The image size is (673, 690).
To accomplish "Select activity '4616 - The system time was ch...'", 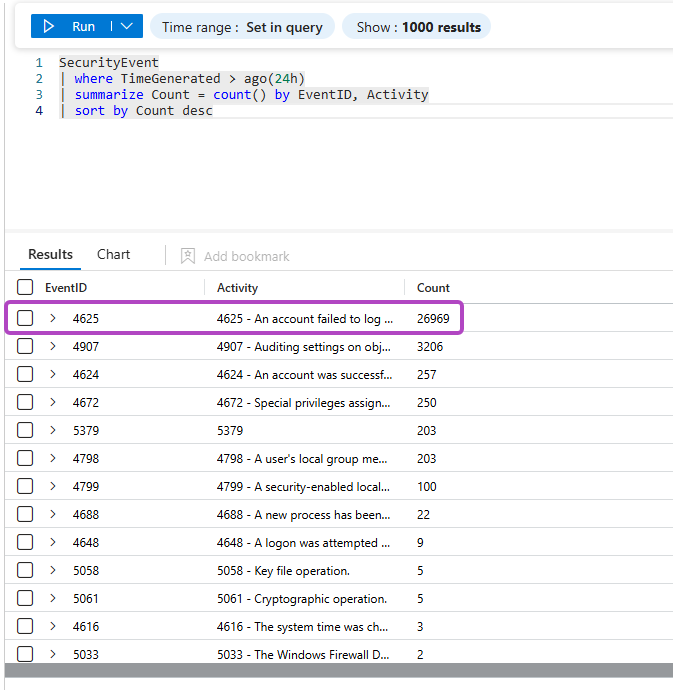I will coord(302,627).
